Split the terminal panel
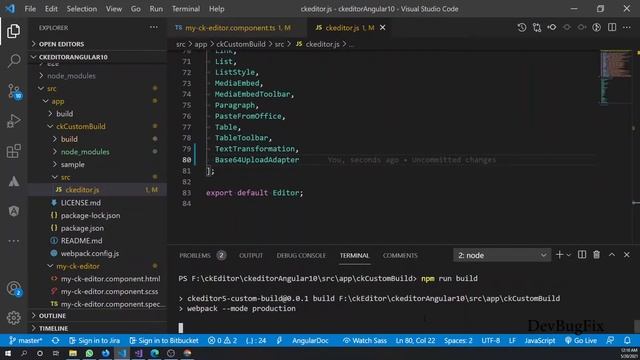This screenshot has width=640, height=360. (582, 255)
